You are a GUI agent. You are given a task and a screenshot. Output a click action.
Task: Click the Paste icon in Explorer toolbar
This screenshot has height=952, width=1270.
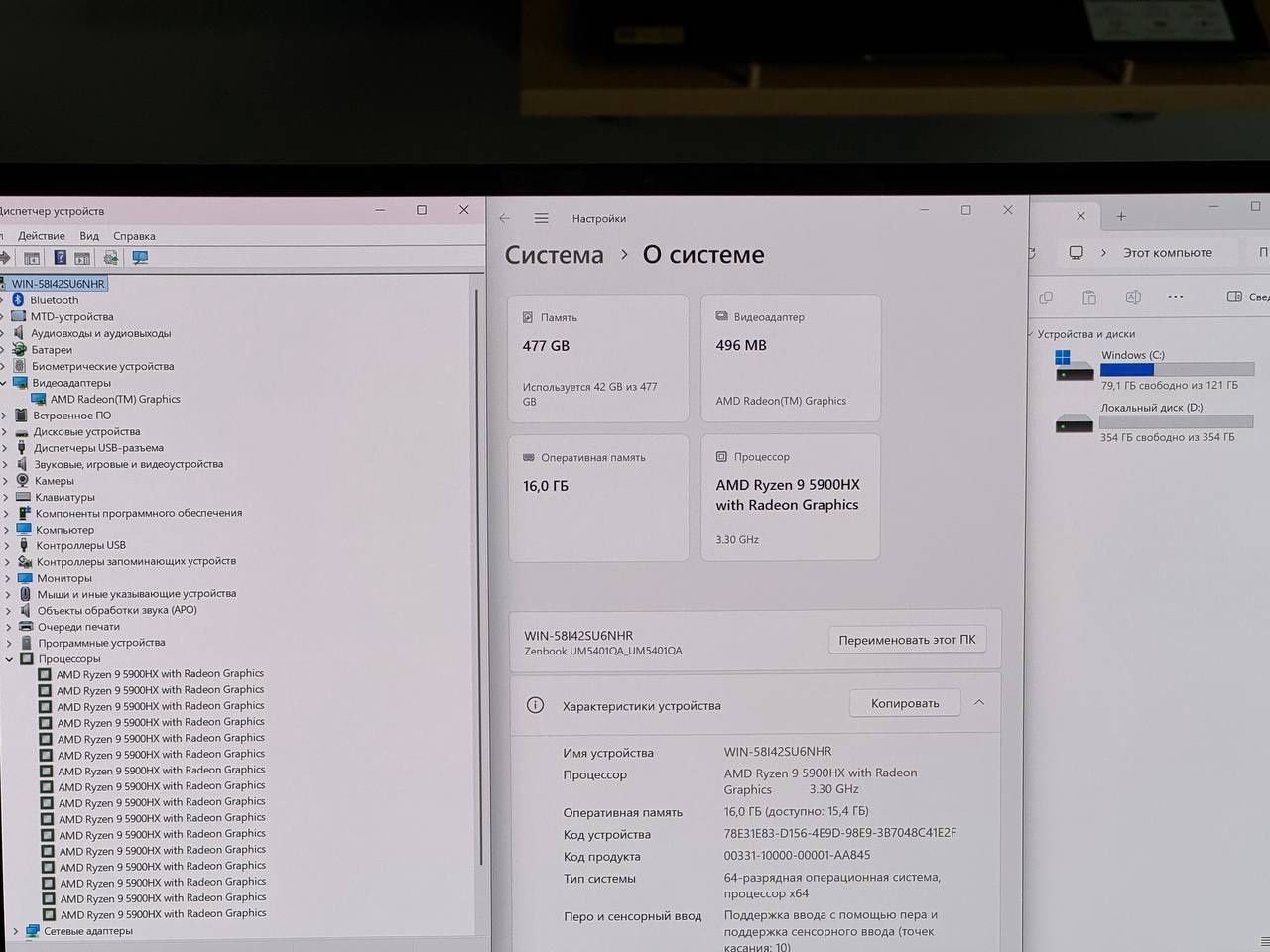[x=1089, y=297]
